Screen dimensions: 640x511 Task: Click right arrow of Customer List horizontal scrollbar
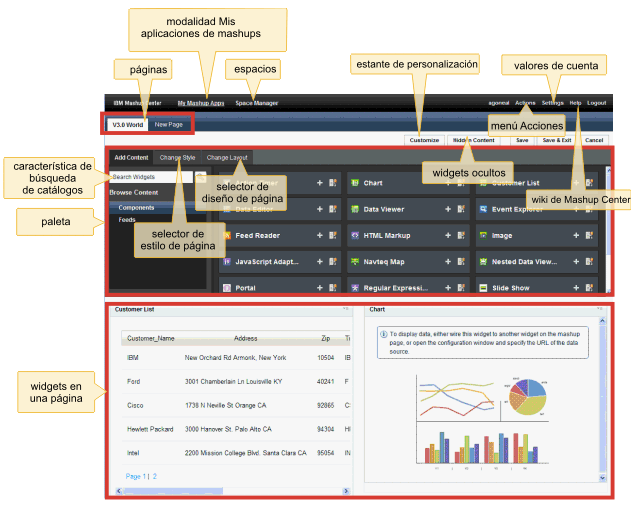(x=346, y=491)
